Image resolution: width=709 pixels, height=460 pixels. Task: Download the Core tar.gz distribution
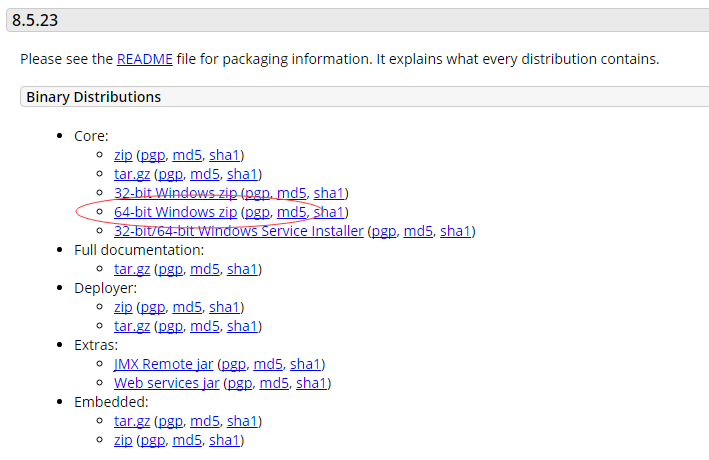pyautogui.click(x=132, y=174)
